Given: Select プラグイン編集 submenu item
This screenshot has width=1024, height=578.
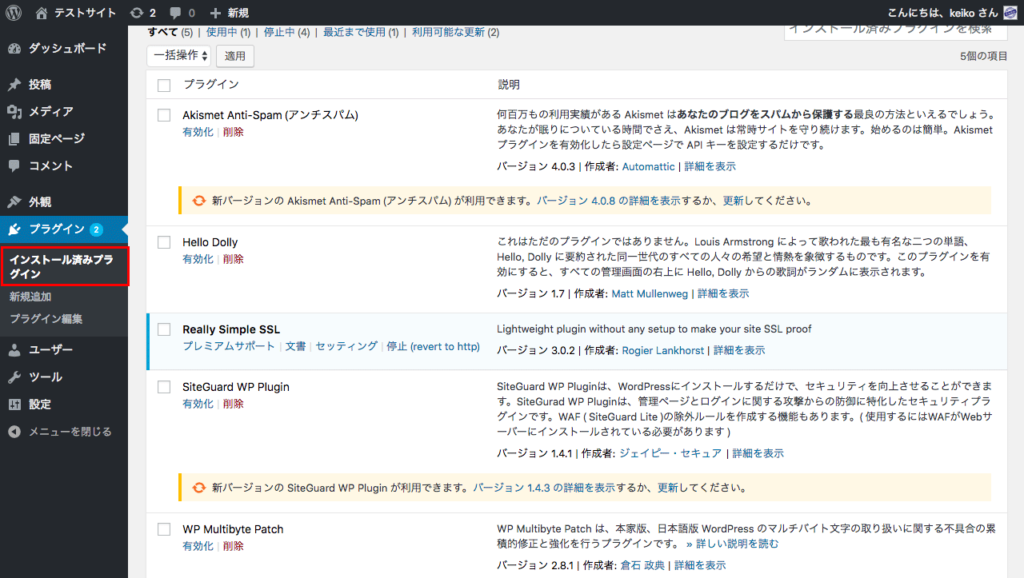Looking at the screenshot, I should click(46, 319).
